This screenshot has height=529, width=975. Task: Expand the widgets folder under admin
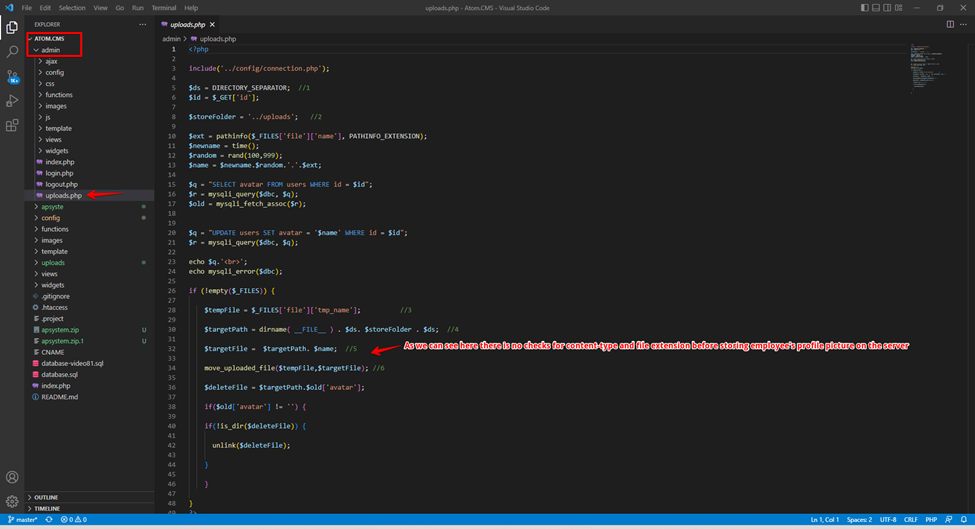point(89,150)
